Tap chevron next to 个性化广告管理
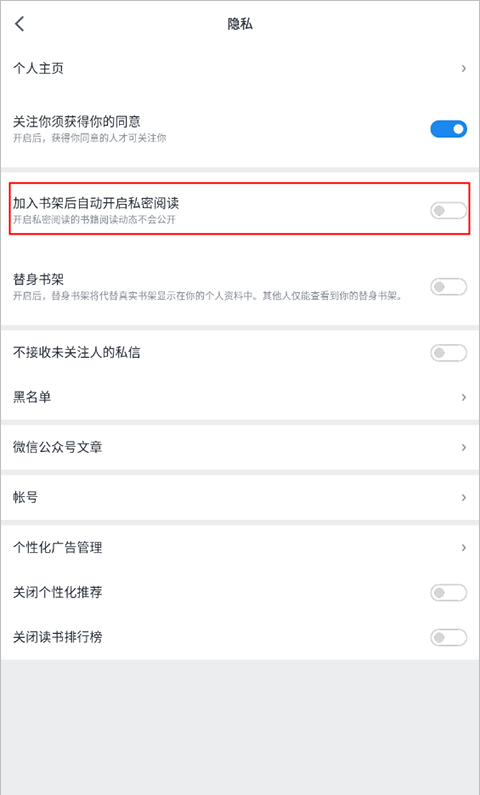Screen dimensions: 480x795 tap(463, 548)
